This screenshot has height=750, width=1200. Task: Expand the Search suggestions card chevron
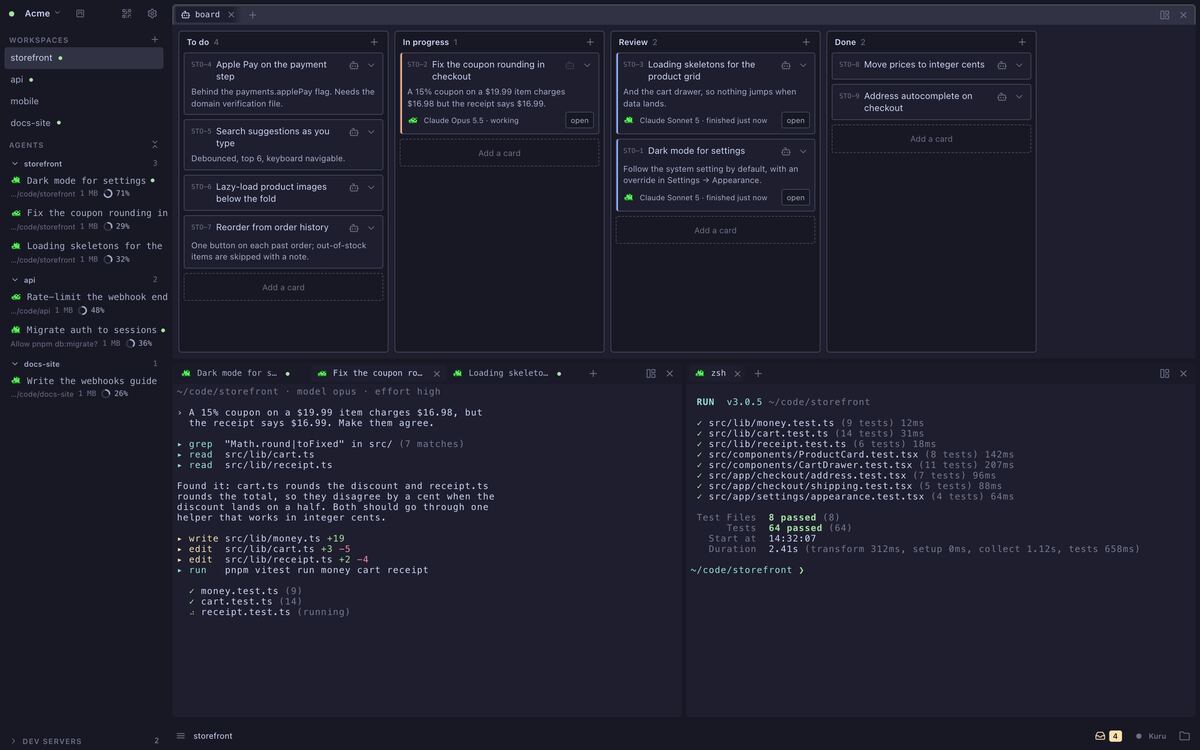(x=371, y=131)
